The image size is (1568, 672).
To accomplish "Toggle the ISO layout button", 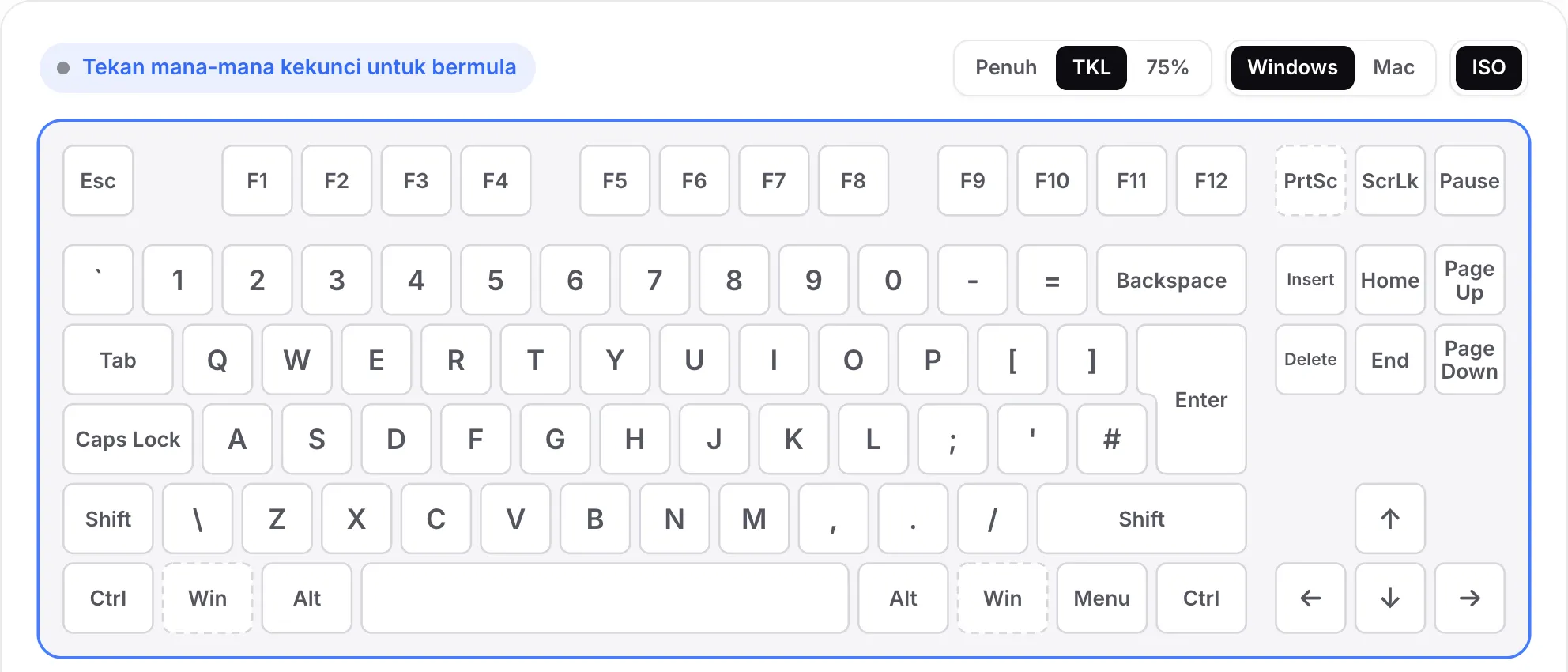I will coord(1488,67).
